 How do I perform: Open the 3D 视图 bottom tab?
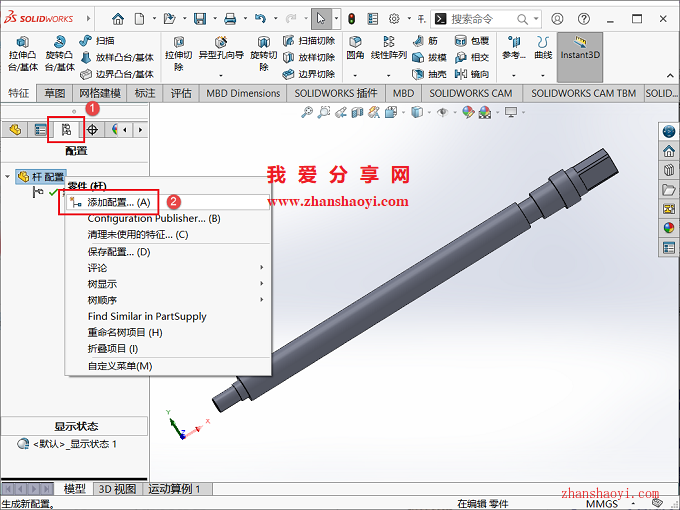(x=117, y=488)
